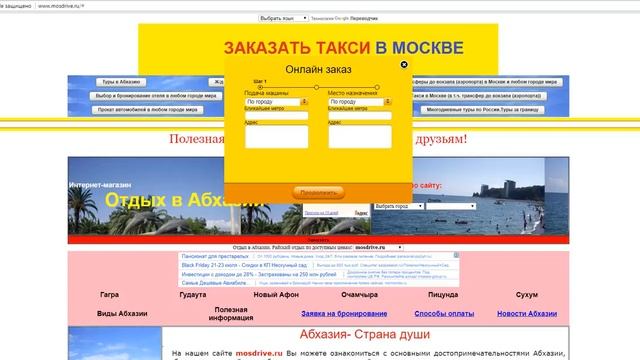Open the Пицунда menu item
This screenshot has width=640, height=360.
tap(443, 295)
